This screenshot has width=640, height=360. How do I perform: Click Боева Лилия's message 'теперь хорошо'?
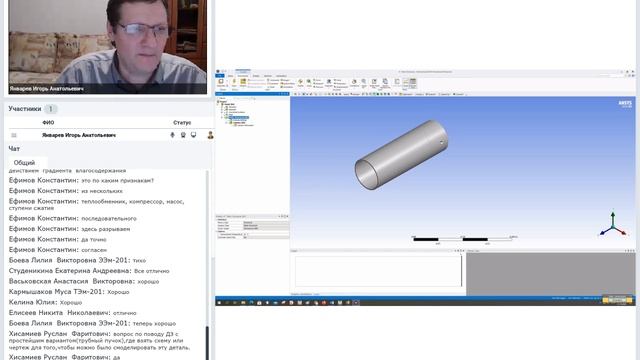pos(154,323)
